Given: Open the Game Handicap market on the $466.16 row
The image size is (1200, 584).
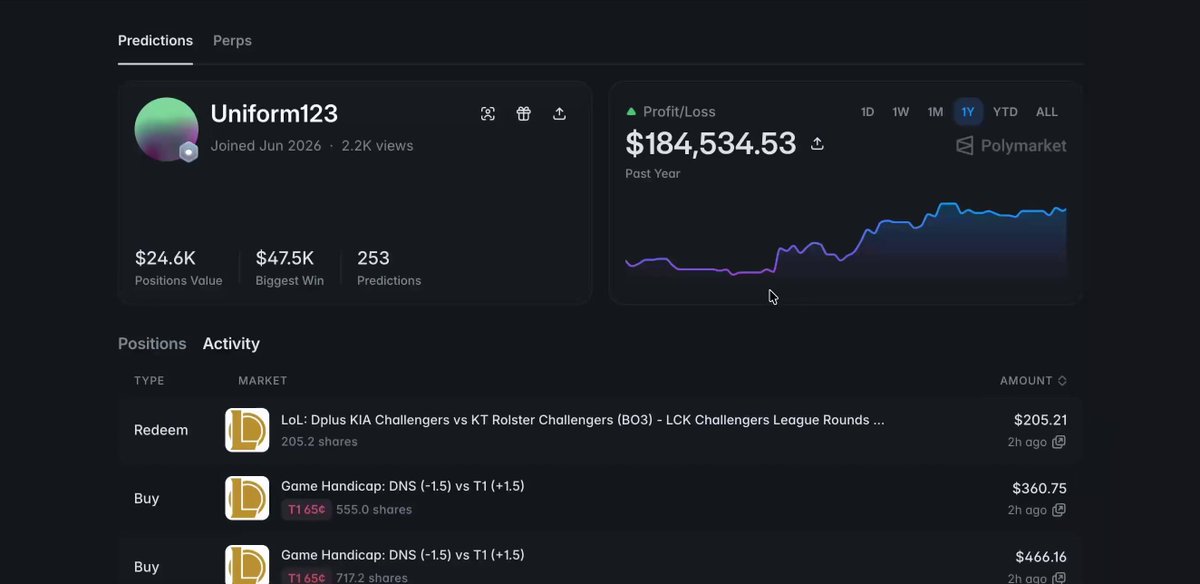Looking at the screenshot, I should point(403,555).
